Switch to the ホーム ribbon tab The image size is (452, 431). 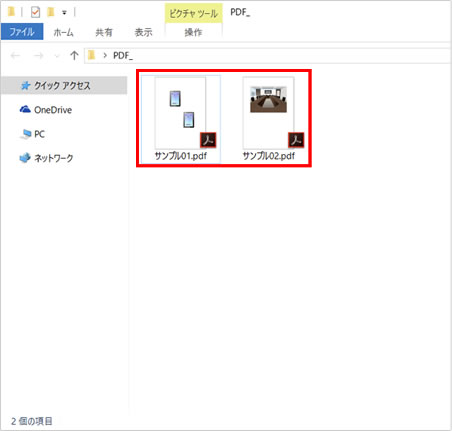pyautogui.click(x=63, y=32)
